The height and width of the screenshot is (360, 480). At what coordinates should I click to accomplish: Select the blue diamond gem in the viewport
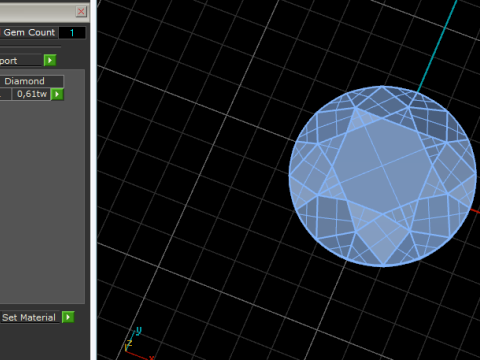point(383,176)
